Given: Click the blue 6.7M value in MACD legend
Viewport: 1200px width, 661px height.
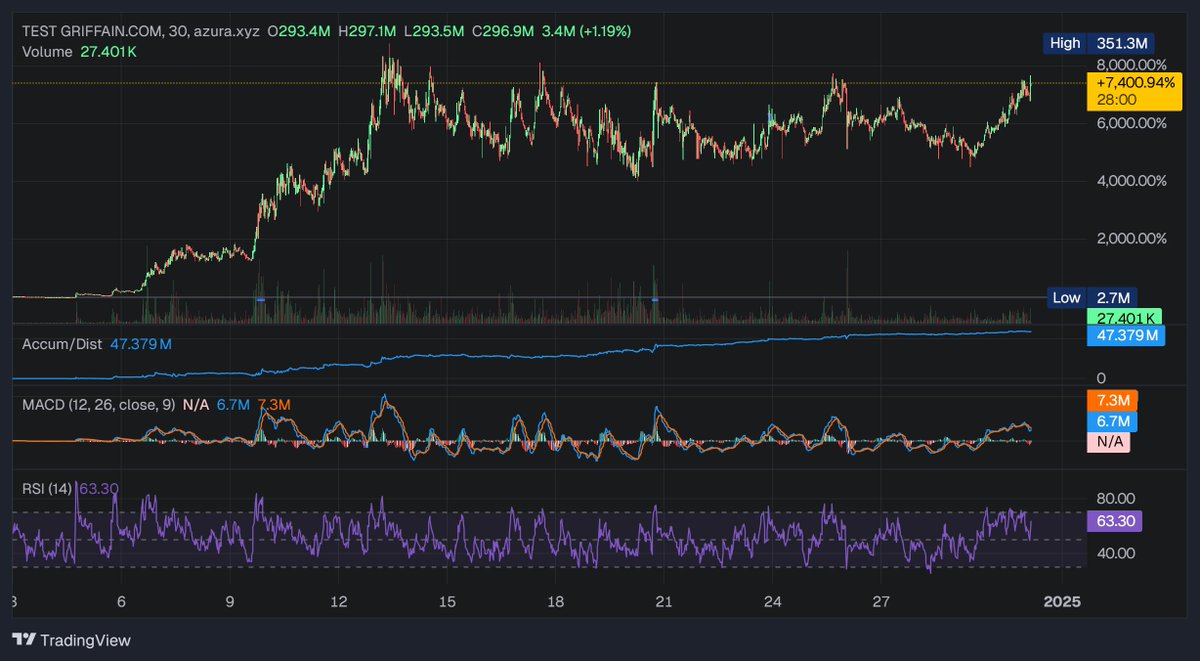Looking at the screenshot, I should (x=232, y=404).
